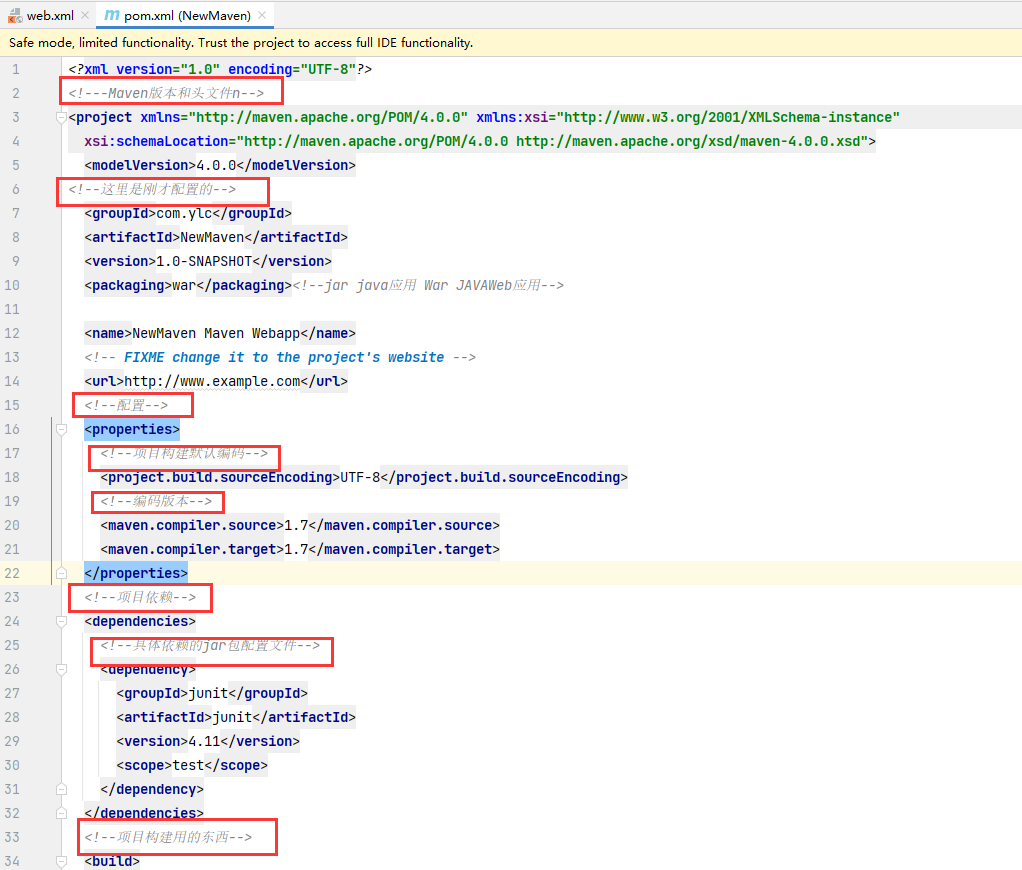Click line number 22 in the gutter
Screen dimensions: 1022x870
click(12, 573)
